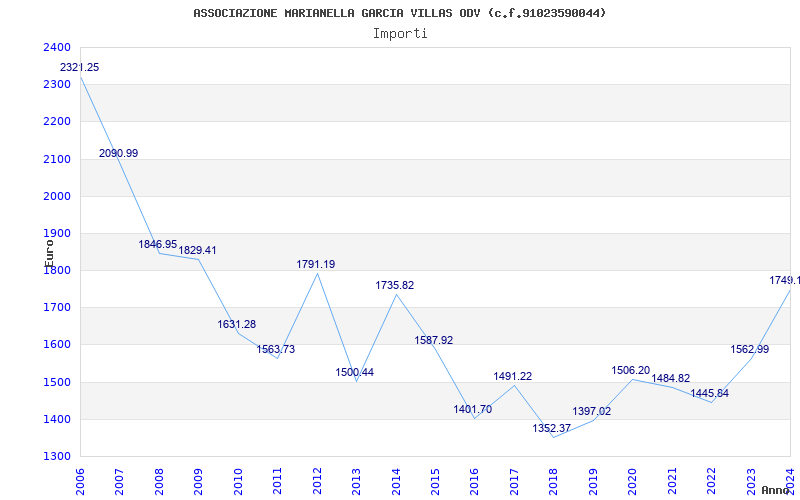Select the 1445.84 data label
This screenshot has width=800, height=500.
pos(710,393)
